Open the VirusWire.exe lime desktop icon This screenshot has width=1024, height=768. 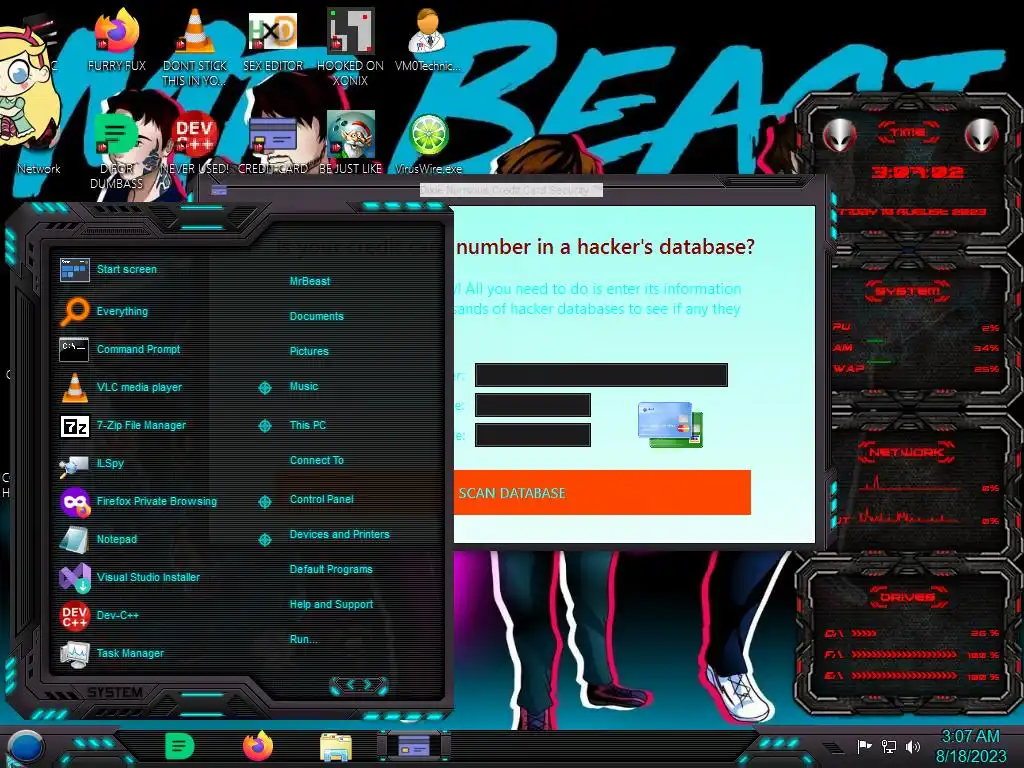pos(428,144)
